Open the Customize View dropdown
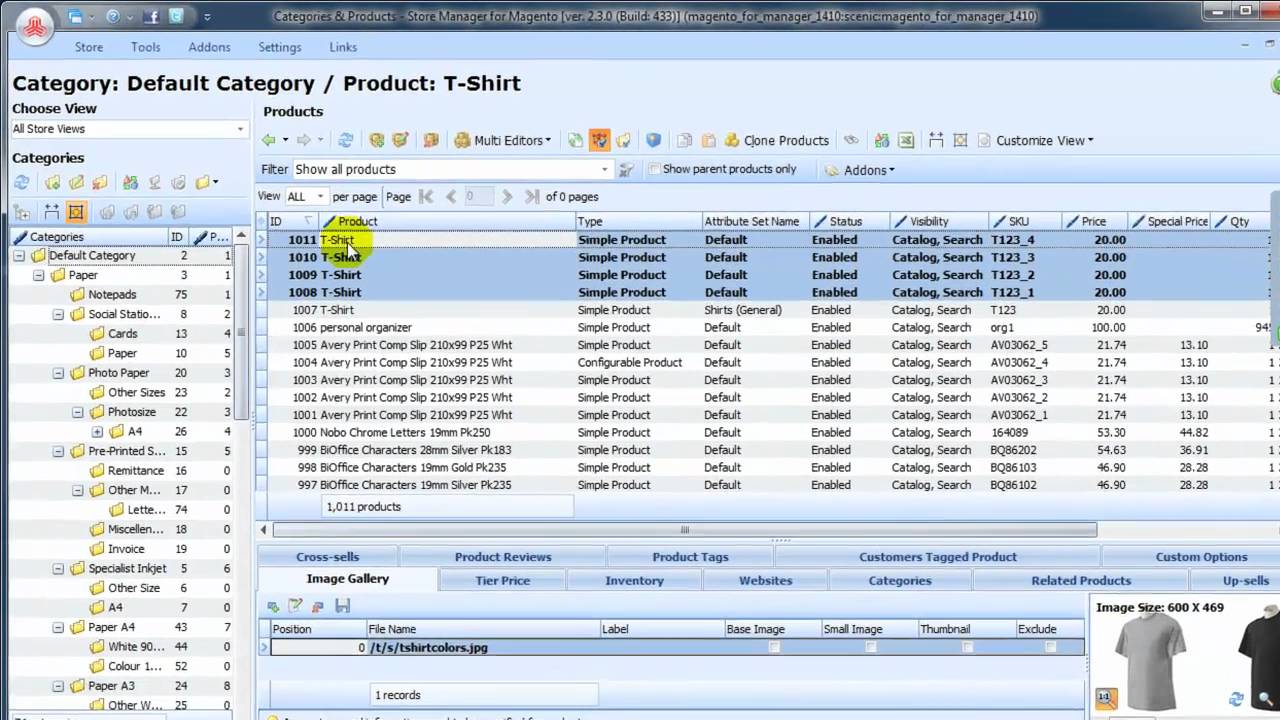This screenshot has height=720, width=1280. 1036,141
